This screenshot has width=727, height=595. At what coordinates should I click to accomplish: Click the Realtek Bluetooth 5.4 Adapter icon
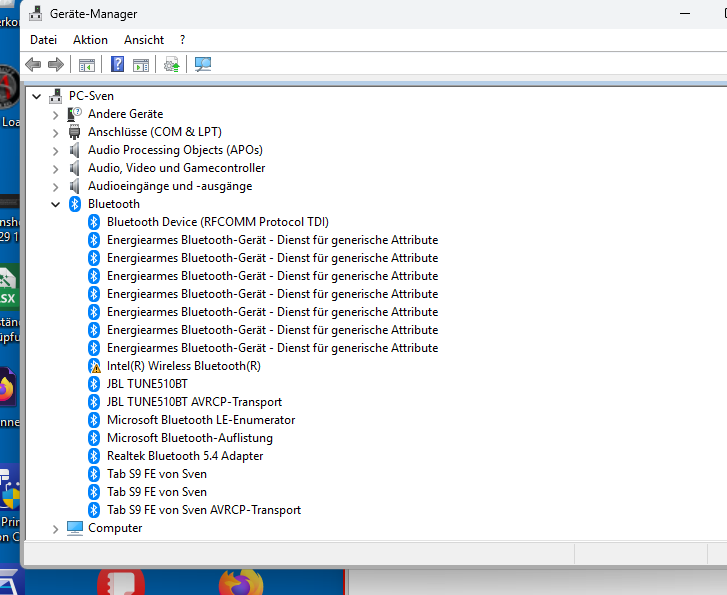pyautogui.click(x=94, y=456)
